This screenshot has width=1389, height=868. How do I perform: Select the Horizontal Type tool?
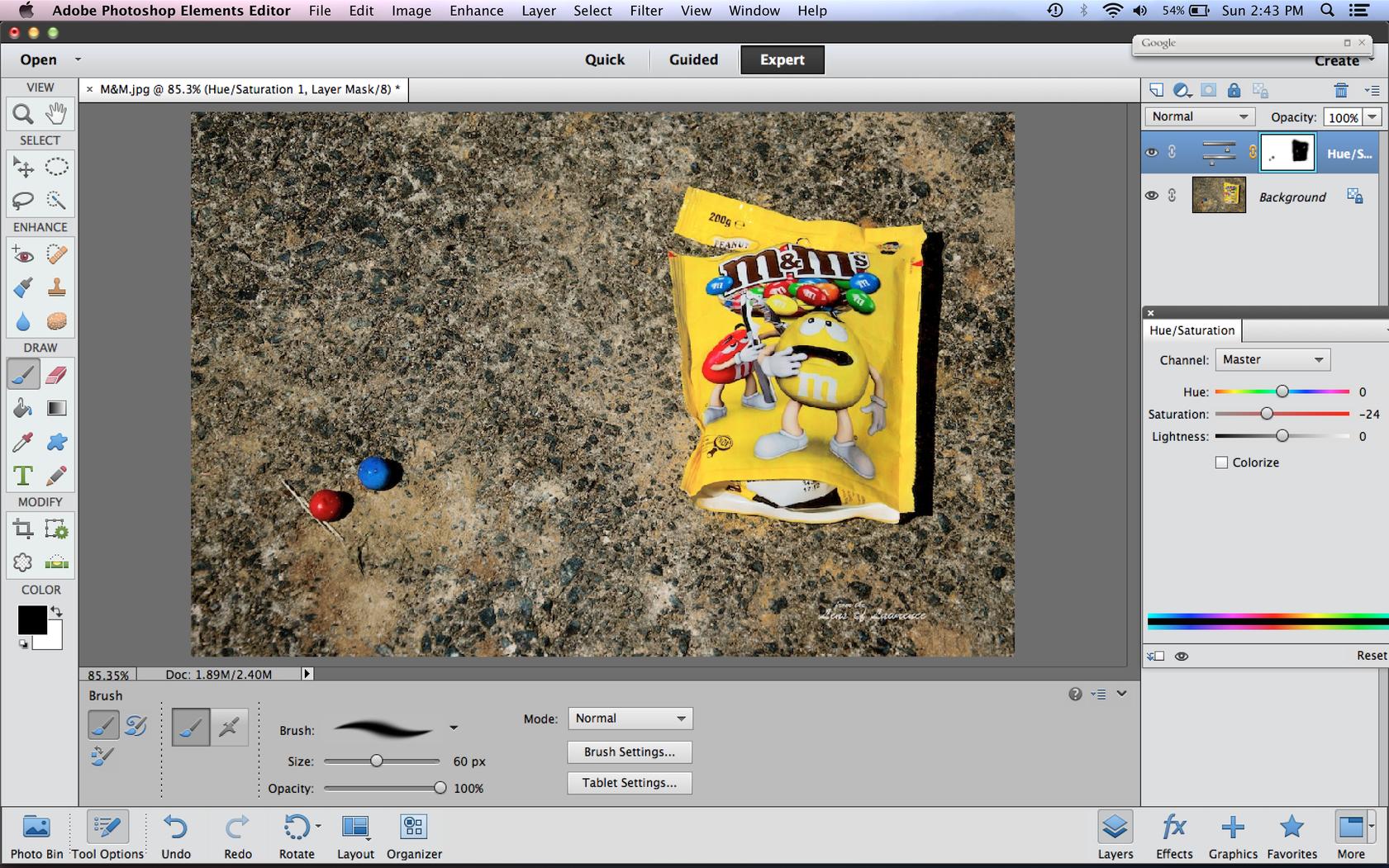(23, 476)
